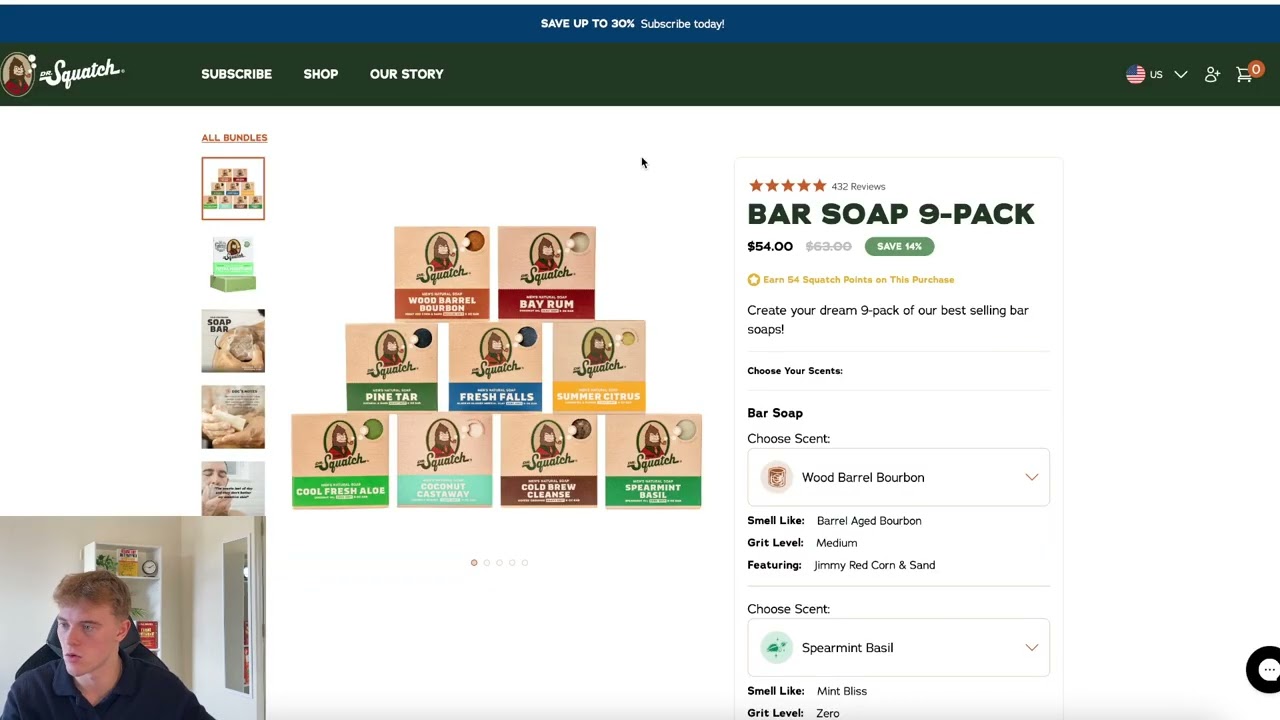
Task: Open the Shop menu item
Action: pos(321,74)
